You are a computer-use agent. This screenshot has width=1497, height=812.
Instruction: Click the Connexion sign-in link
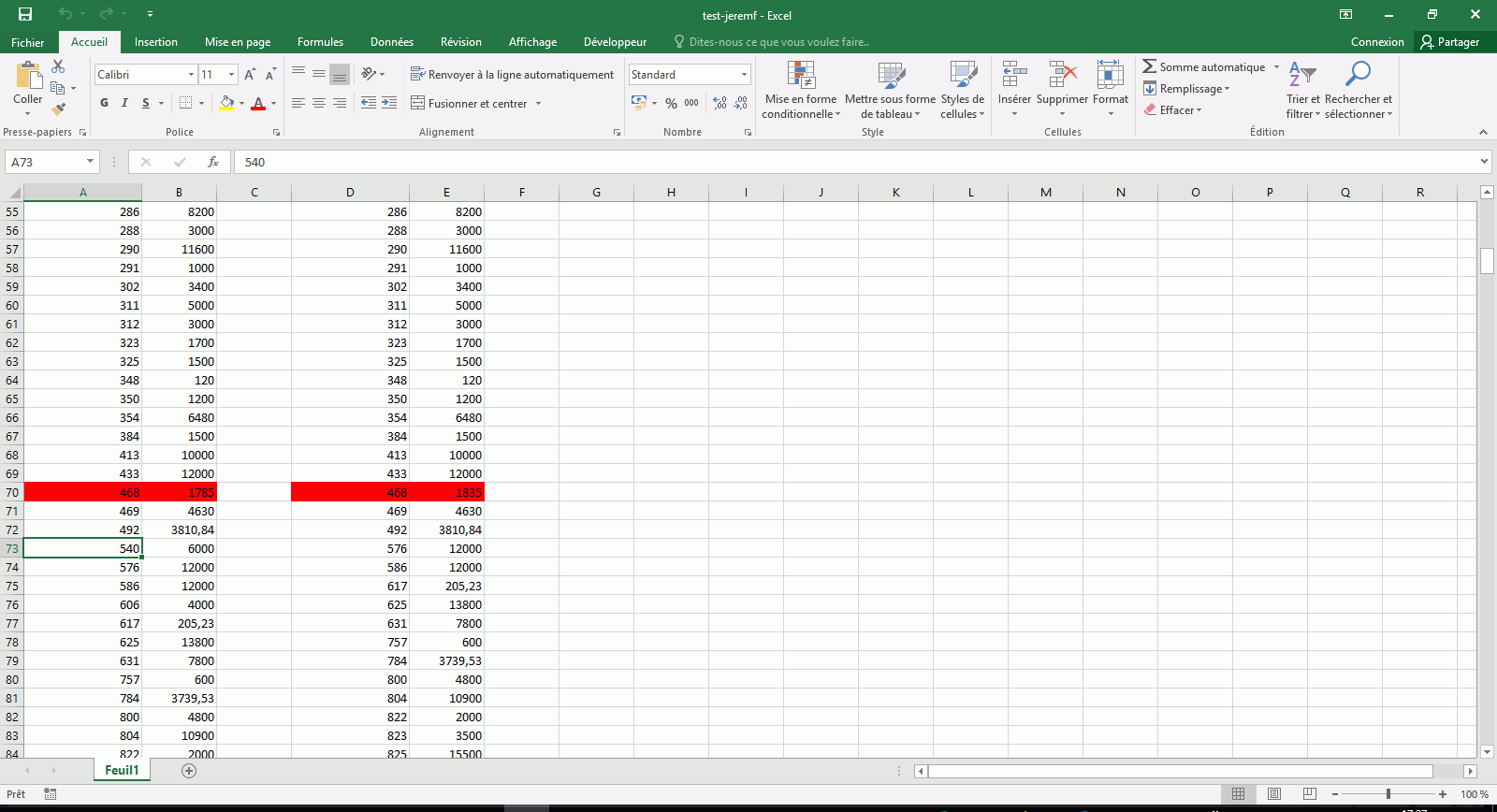pyautogui.click(x=1377, y=42)
